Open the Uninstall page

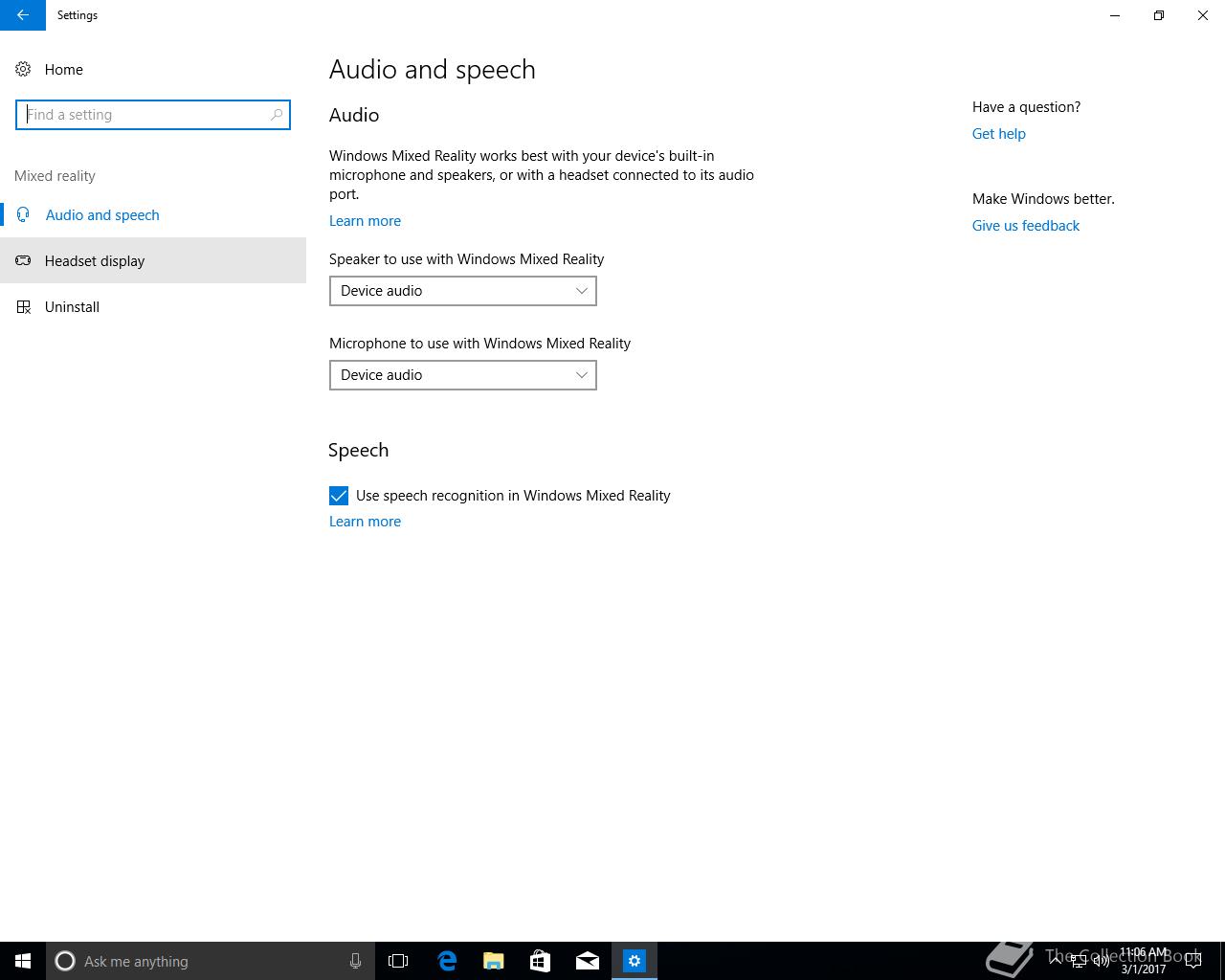(x=153, y=306)
